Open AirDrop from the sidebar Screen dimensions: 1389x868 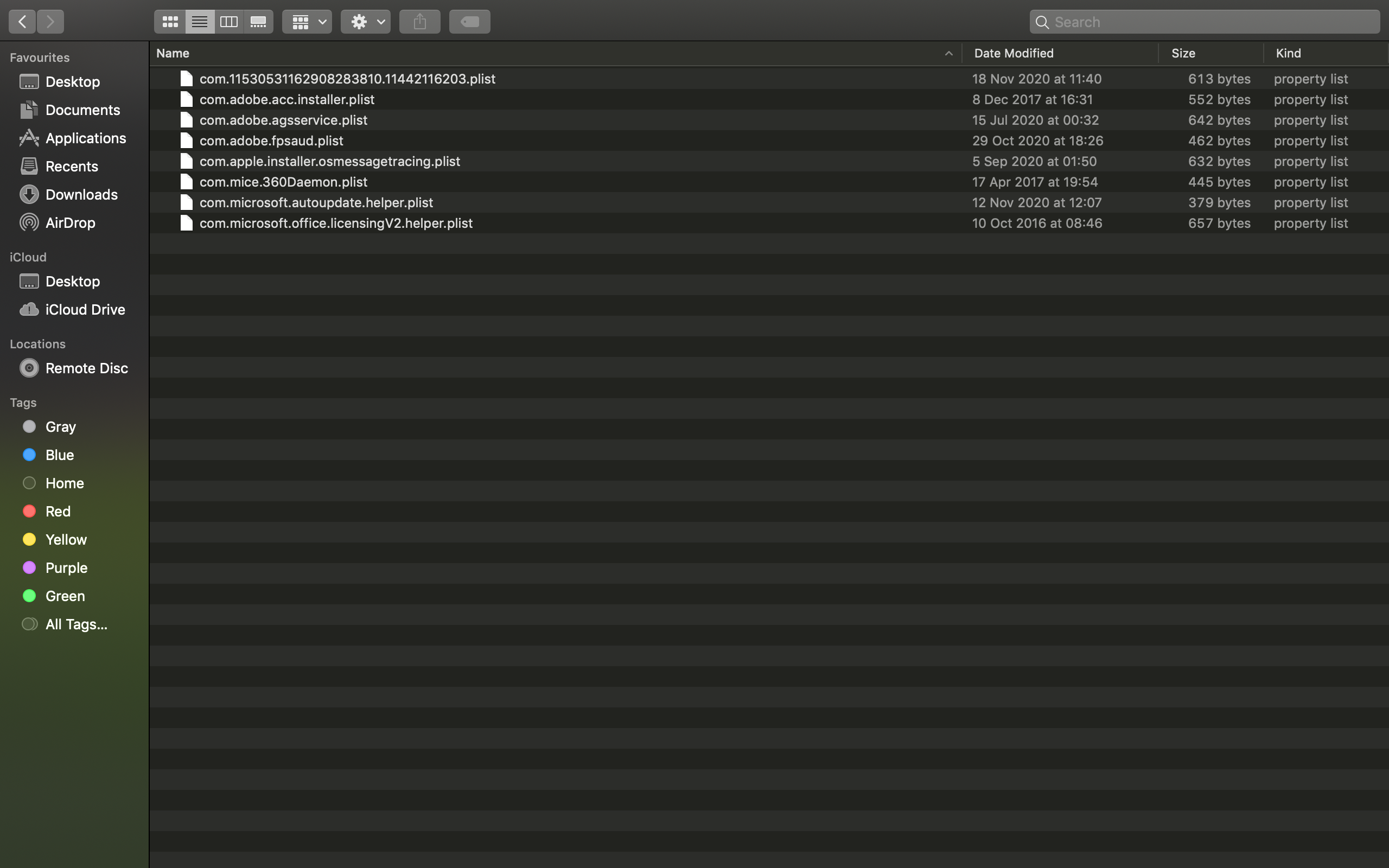pos(70,223)
